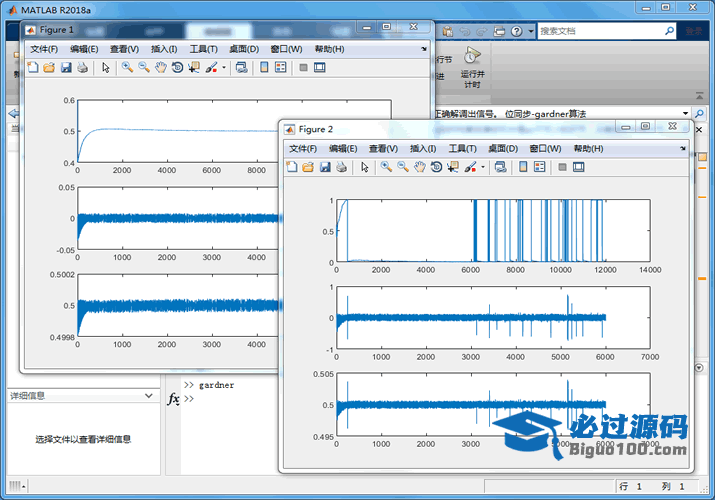Activate Zoom Out tool in Figure 1

pos(144,67)
